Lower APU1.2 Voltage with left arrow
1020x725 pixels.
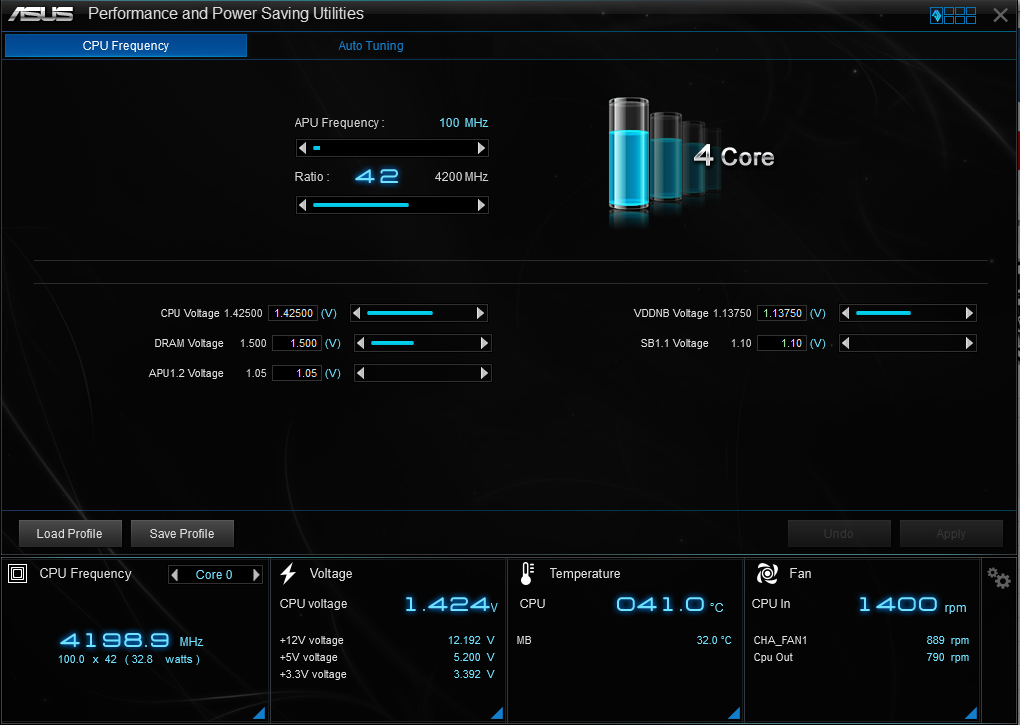pyautogui.click(x=360, y=373)
